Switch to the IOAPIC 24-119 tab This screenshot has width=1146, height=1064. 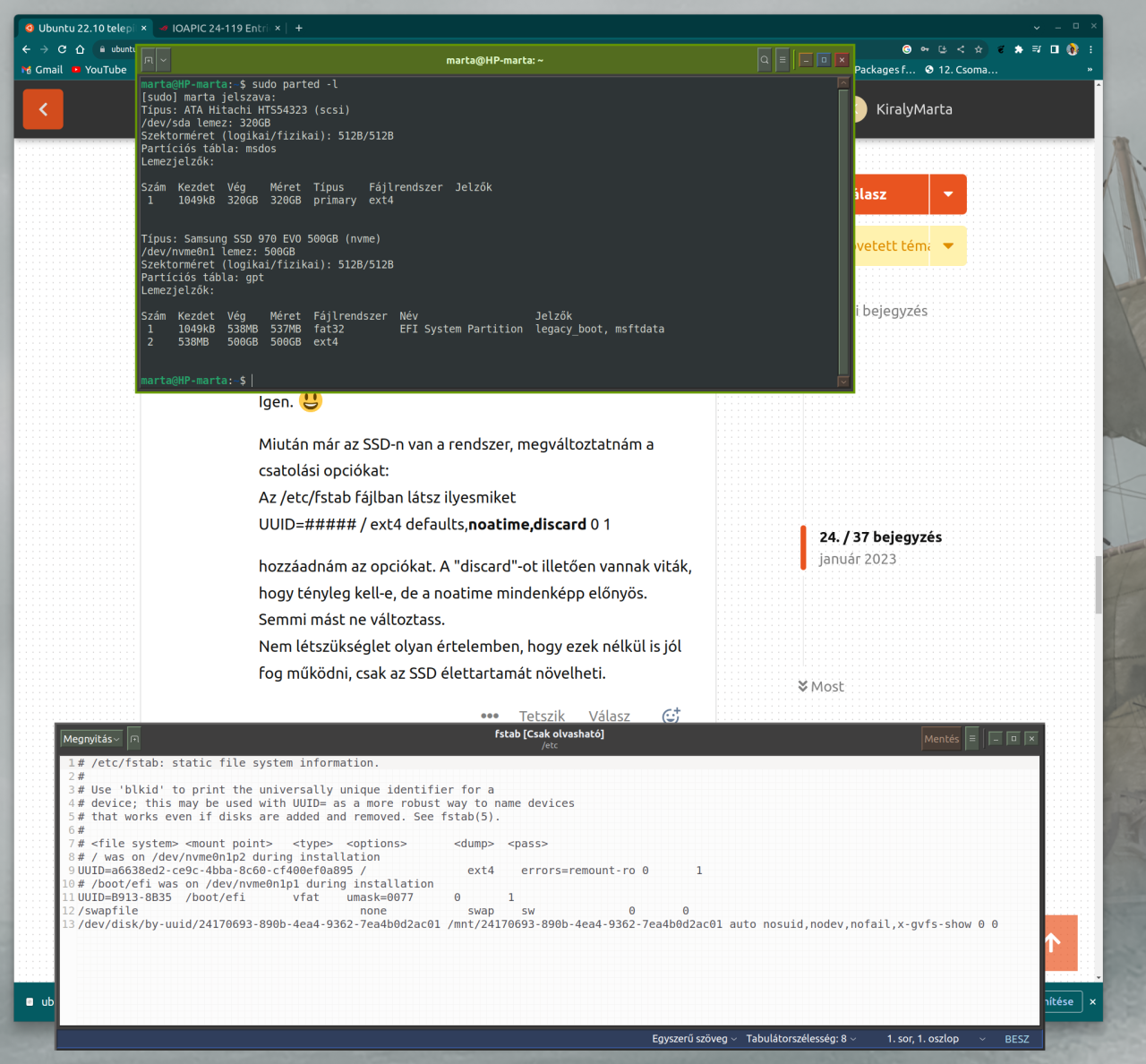point(219,28)
